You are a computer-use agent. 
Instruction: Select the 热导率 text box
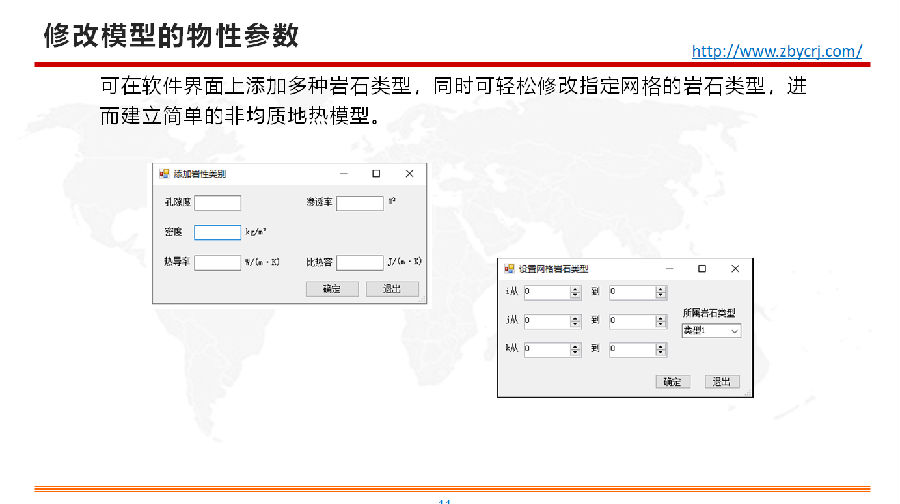(217, 263)
